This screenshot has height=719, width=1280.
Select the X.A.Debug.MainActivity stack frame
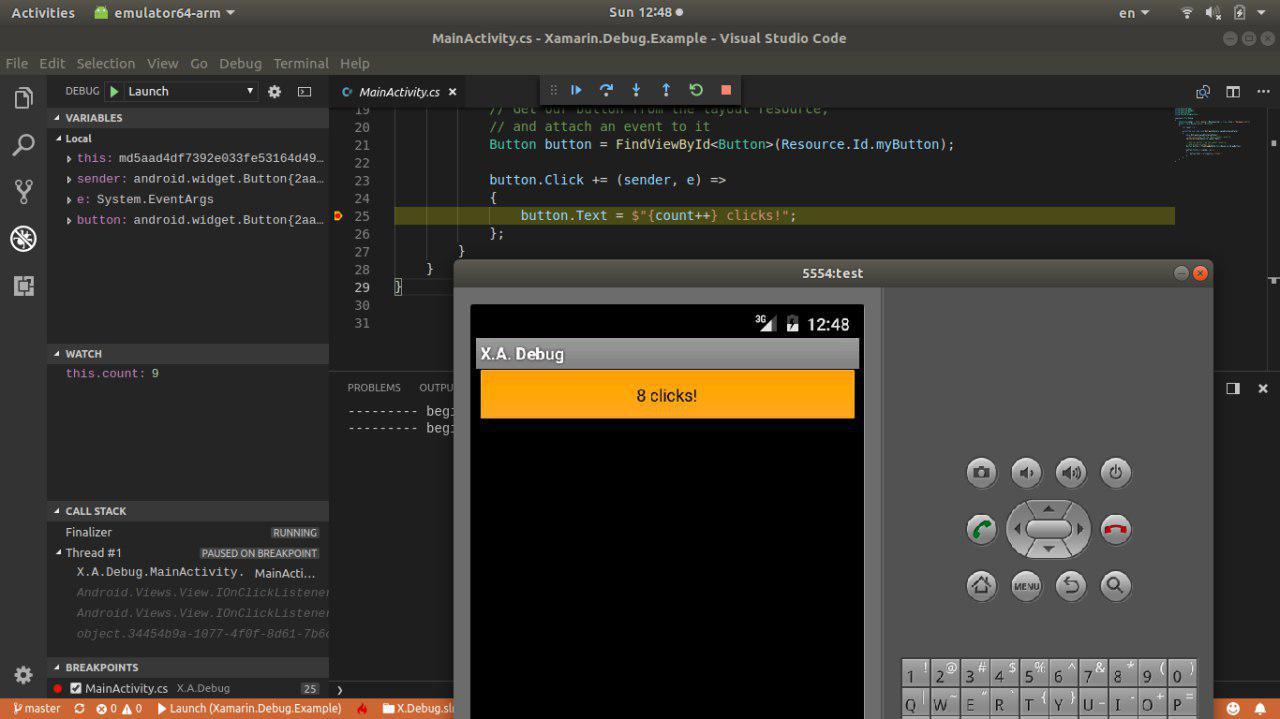click(188, 573)
